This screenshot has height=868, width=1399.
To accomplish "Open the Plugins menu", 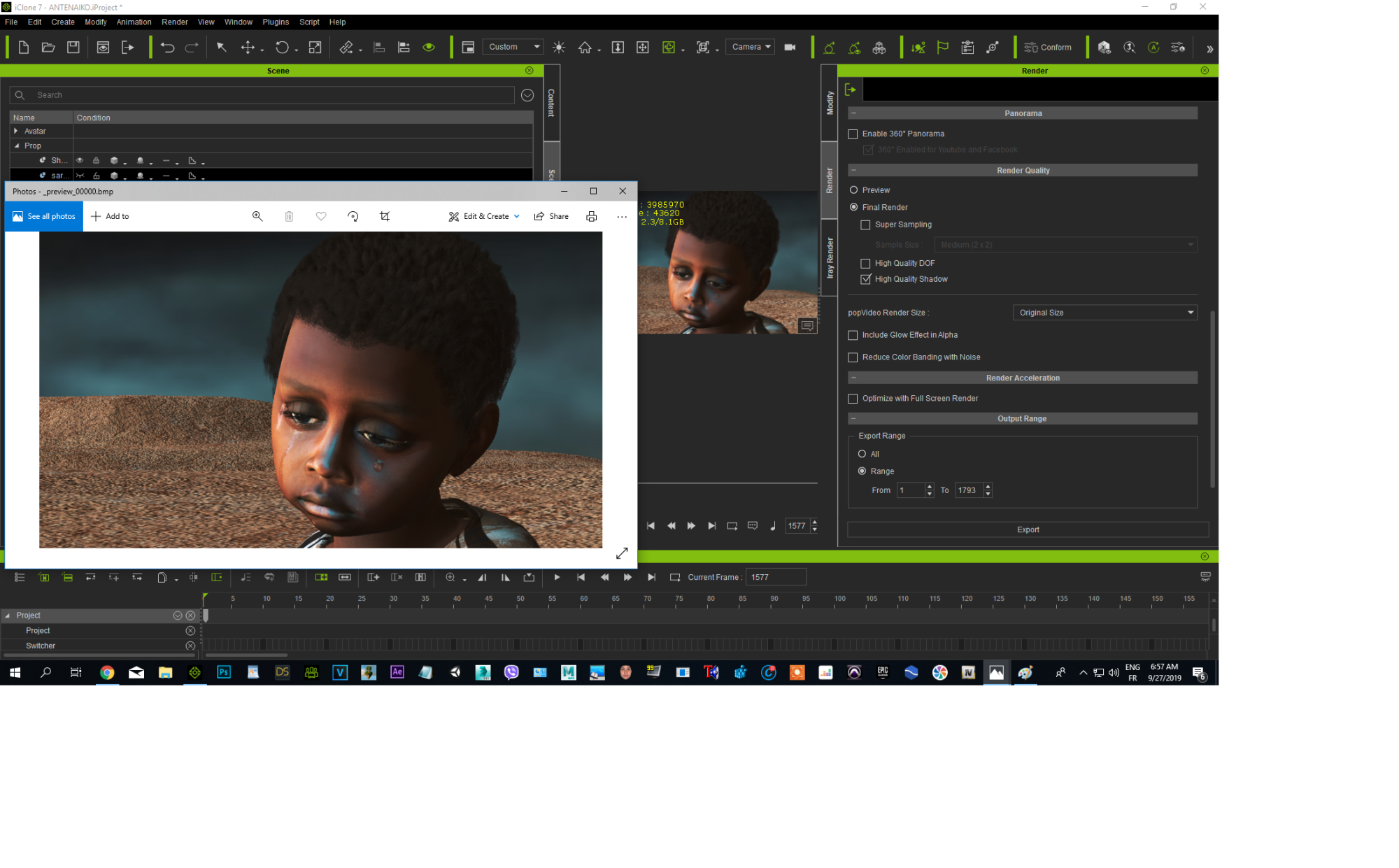I will point(276,22).
